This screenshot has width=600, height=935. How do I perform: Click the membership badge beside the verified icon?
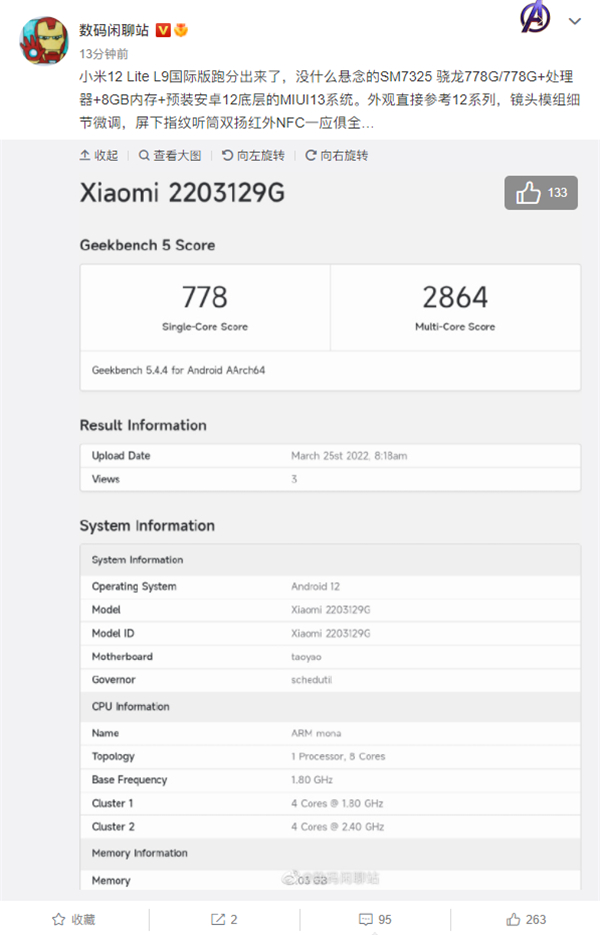(x=181, y=30)
